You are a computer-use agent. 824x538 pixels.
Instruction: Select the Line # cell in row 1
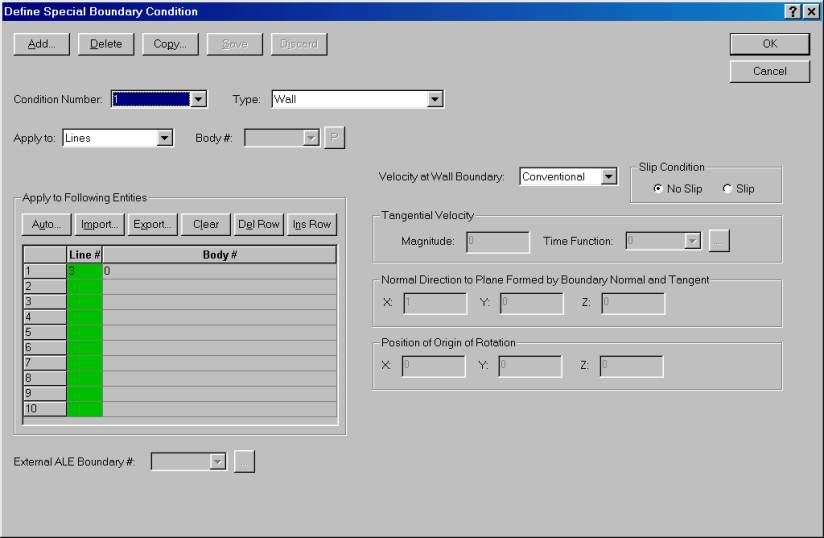point(84,271)
